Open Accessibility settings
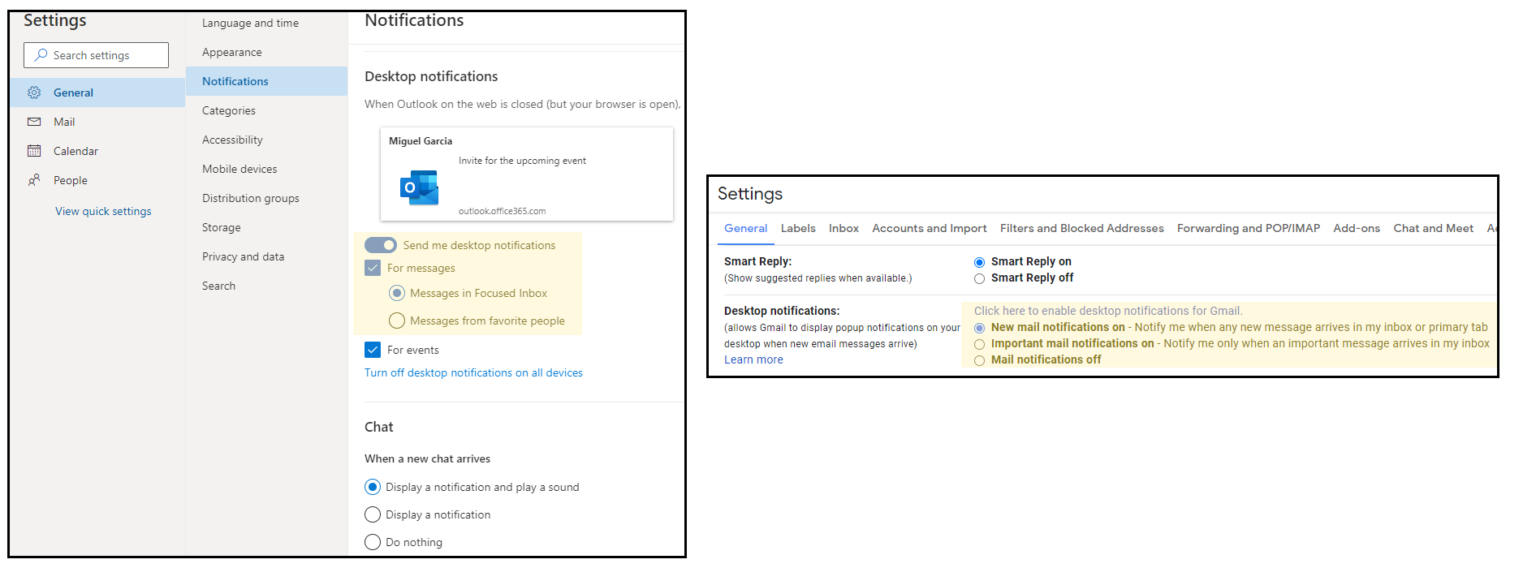Image resolution: width=1536 pixels, height=568 pixels. (x=232, y=140)
